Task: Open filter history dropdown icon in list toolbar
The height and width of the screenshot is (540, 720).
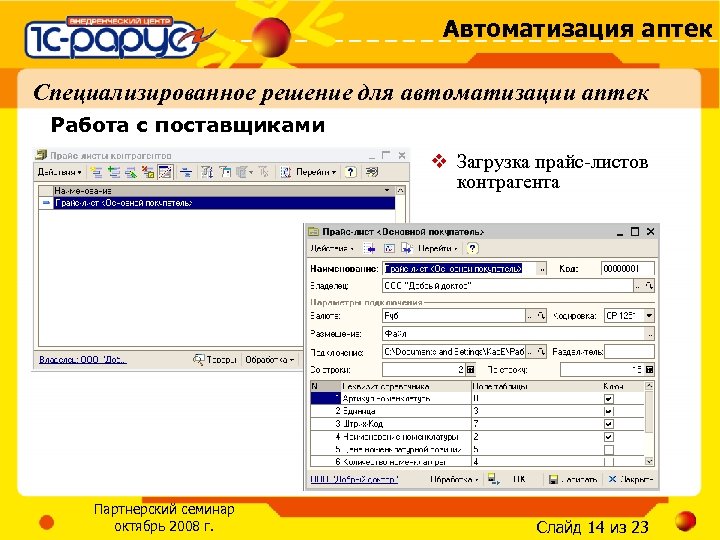Action: click(x=245, y=172)
